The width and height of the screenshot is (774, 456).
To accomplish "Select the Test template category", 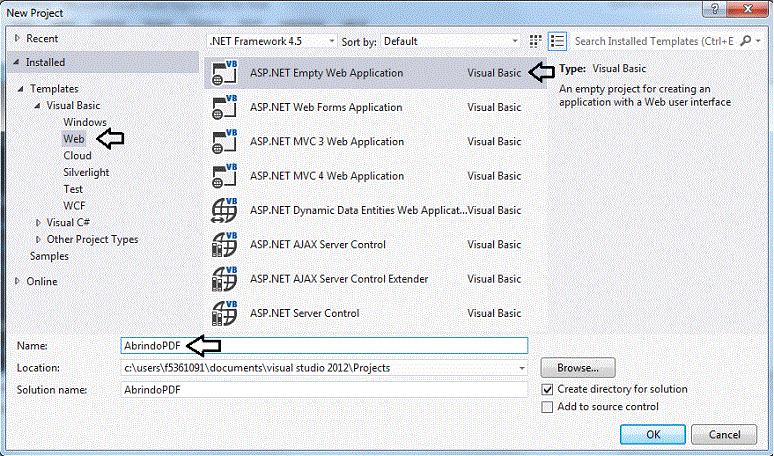I will 73,190.
